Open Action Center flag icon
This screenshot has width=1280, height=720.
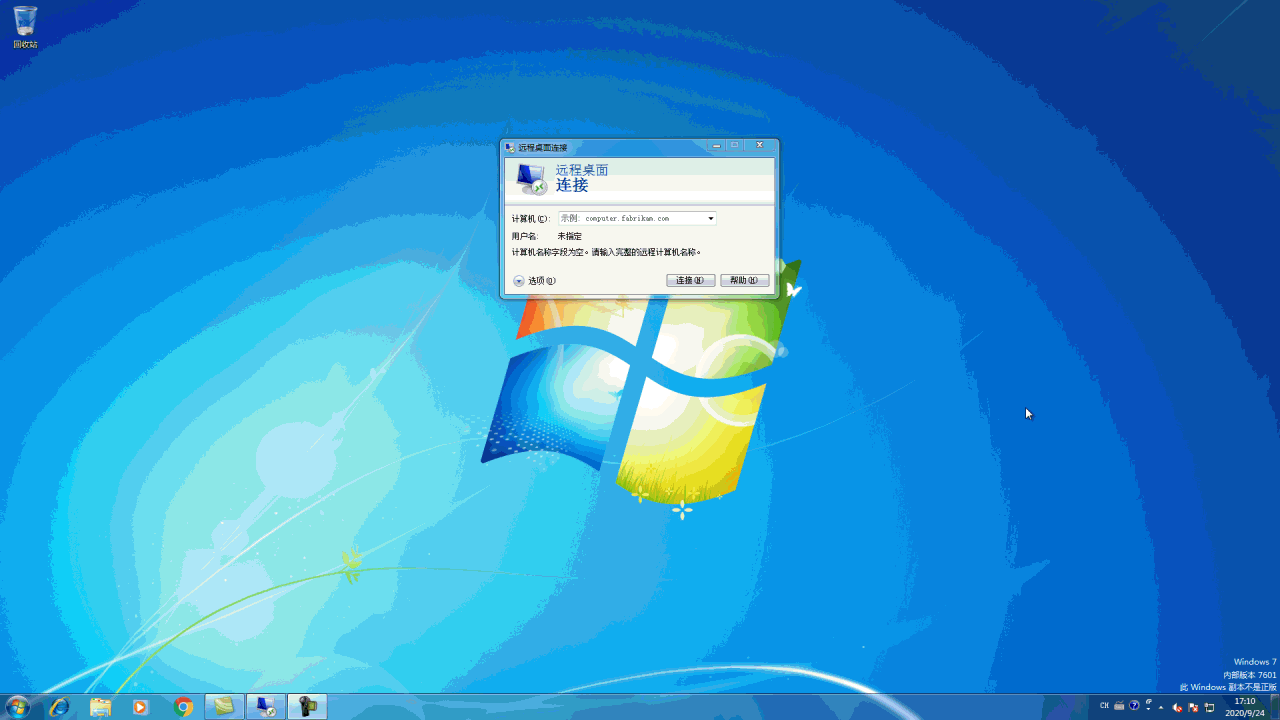[1193, 707]
